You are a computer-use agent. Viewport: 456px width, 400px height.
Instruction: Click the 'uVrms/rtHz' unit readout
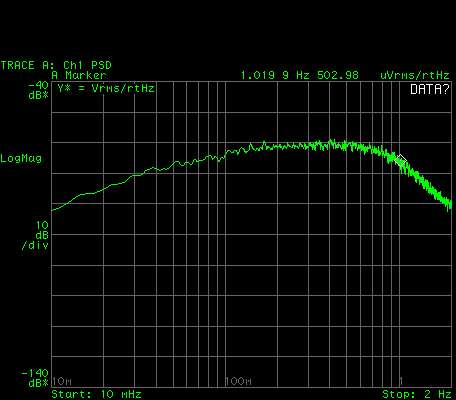pos(415,75)
